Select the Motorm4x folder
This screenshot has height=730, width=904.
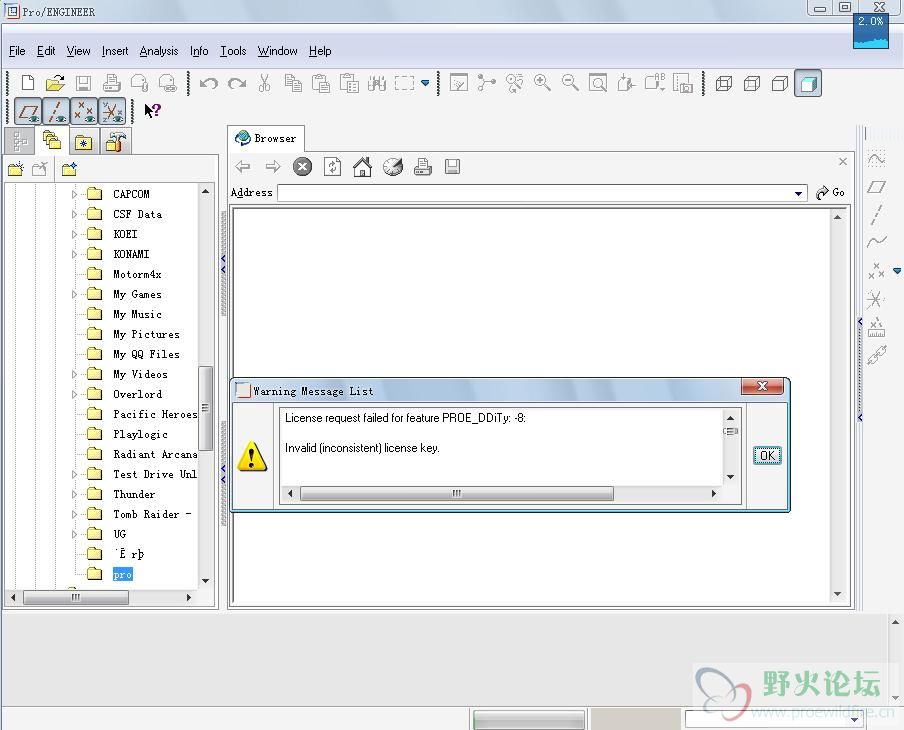(x=137, y=274)
